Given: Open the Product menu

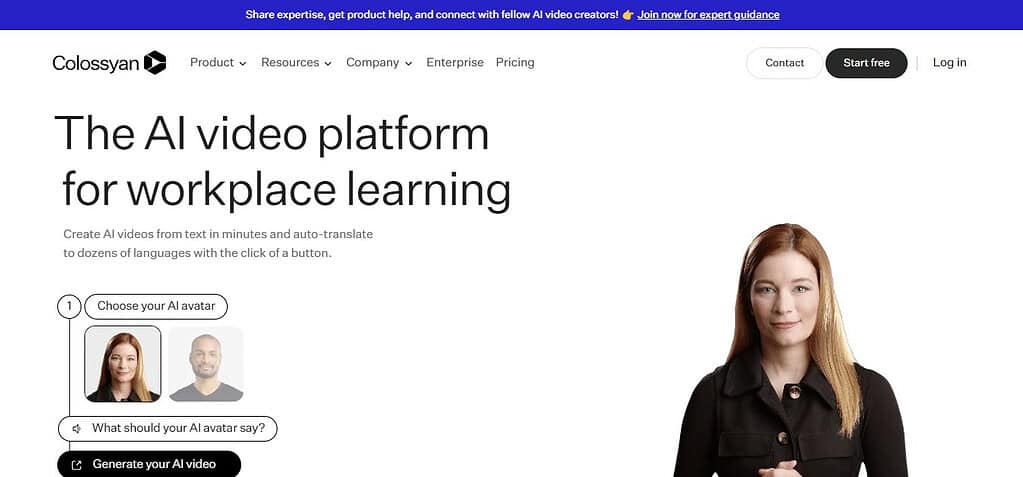Looking at the screenshot, I should pyautogui.click(x=218, y=63).
